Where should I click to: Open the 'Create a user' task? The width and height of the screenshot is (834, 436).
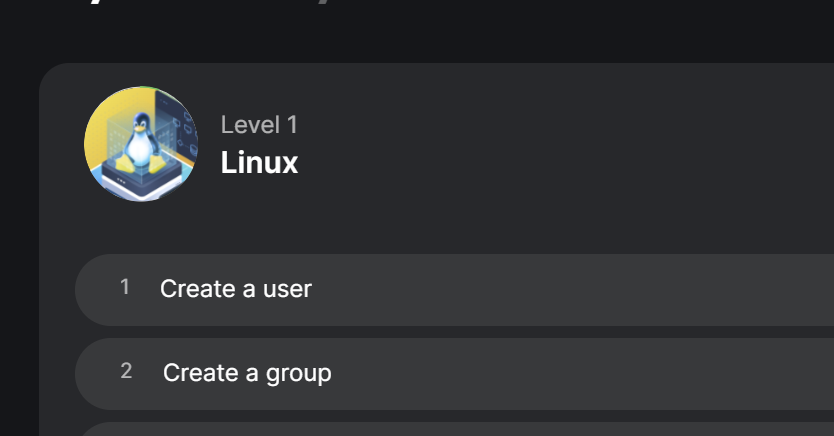pos(454,290)
